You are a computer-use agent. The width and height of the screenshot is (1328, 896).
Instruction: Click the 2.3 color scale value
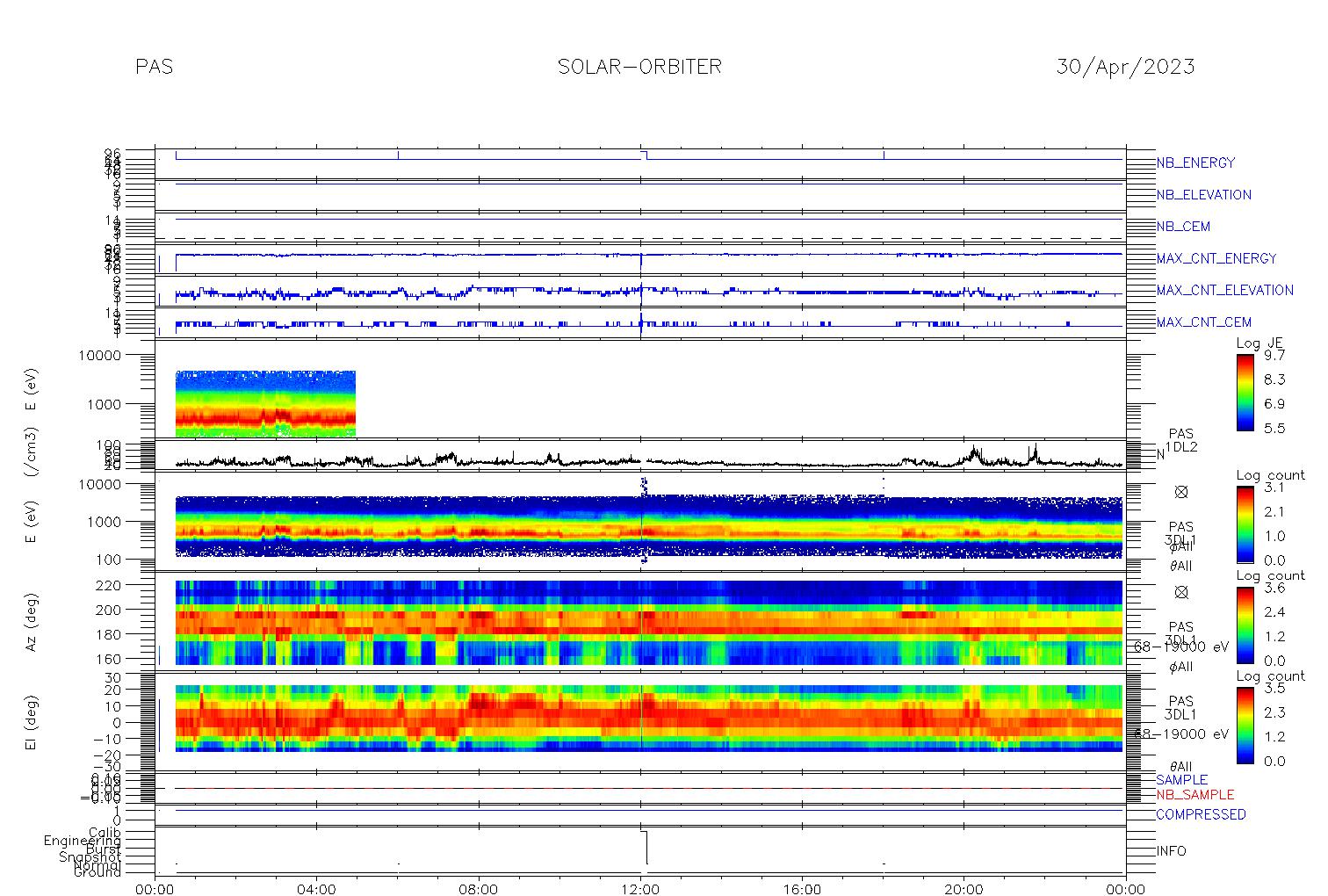1274,712
